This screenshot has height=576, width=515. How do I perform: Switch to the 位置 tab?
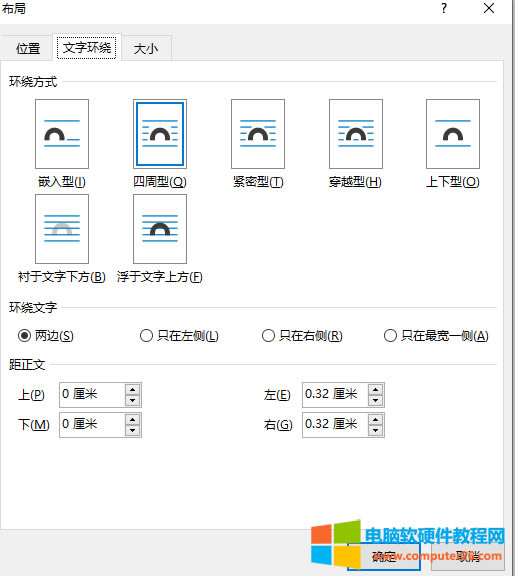[28, 48]
